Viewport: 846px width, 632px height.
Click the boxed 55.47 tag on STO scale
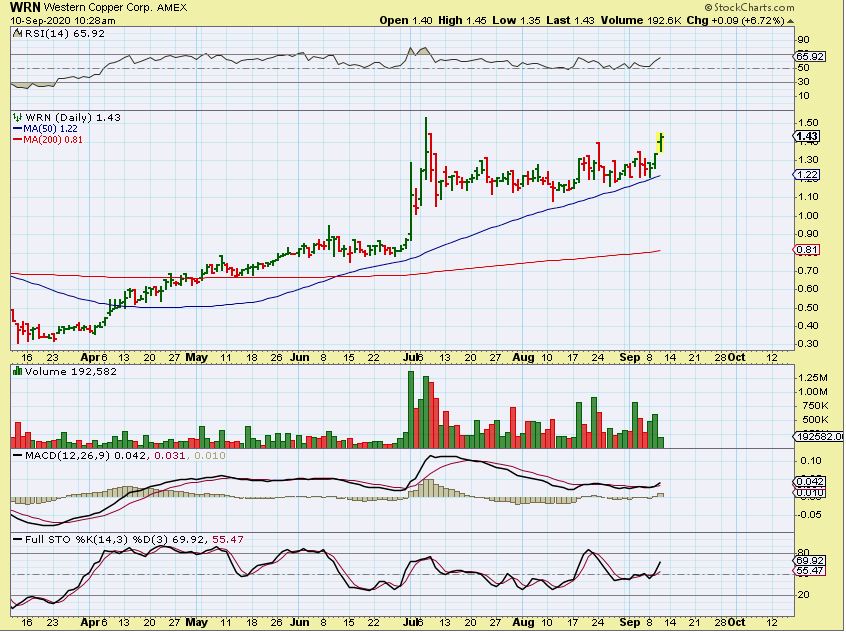pyautogui.click(x=810, y=570)
